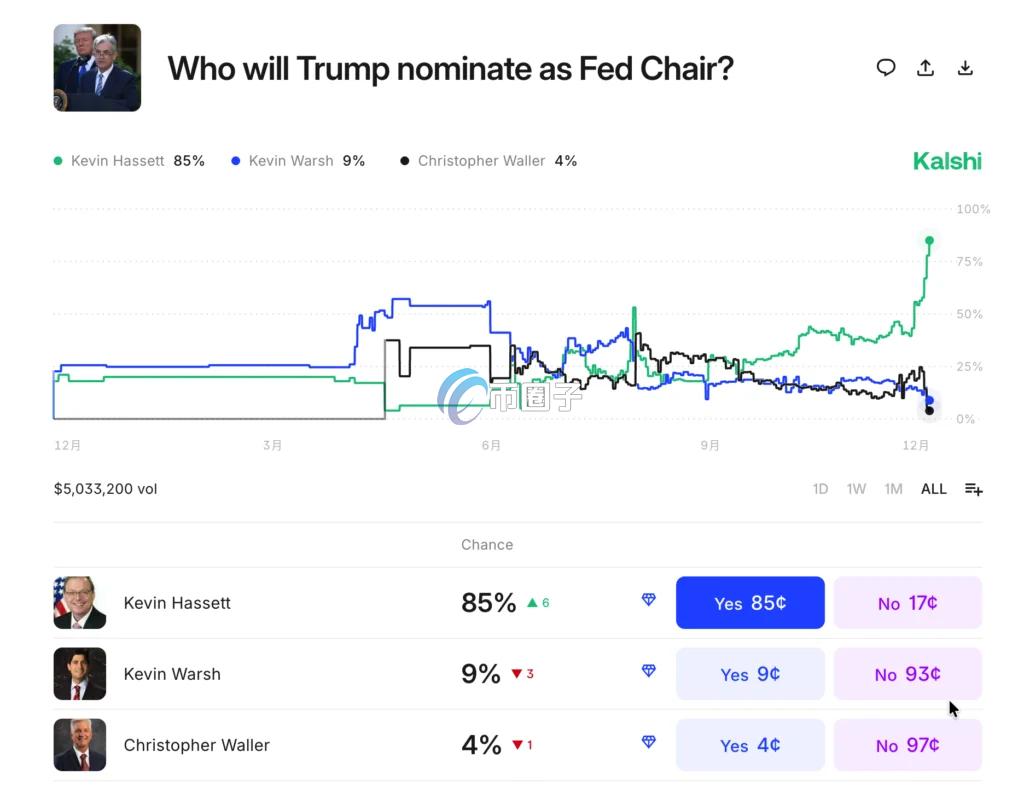Select the ALL time range
The image size is (1024, 793).
[x=933, y=489]
